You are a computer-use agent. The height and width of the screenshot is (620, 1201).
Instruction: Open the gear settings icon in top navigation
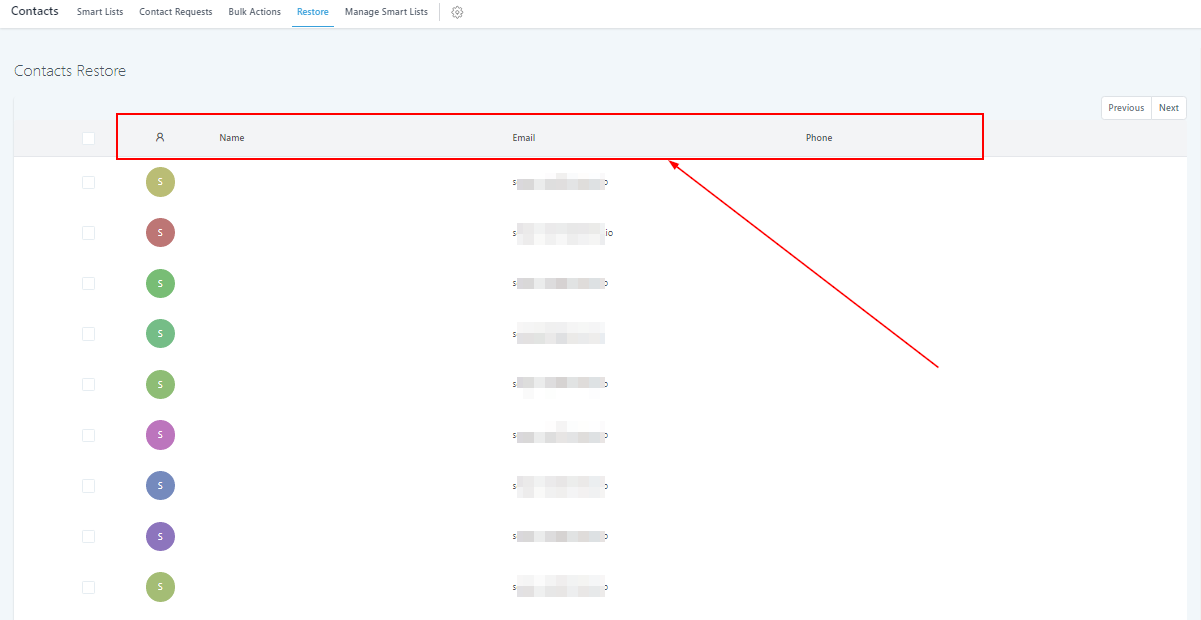point(457,12)
